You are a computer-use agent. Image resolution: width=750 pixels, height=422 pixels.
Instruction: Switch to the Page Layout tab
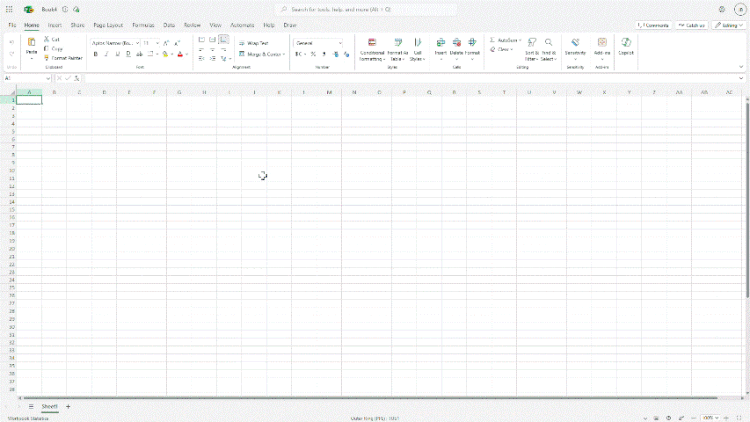[108, 25]
